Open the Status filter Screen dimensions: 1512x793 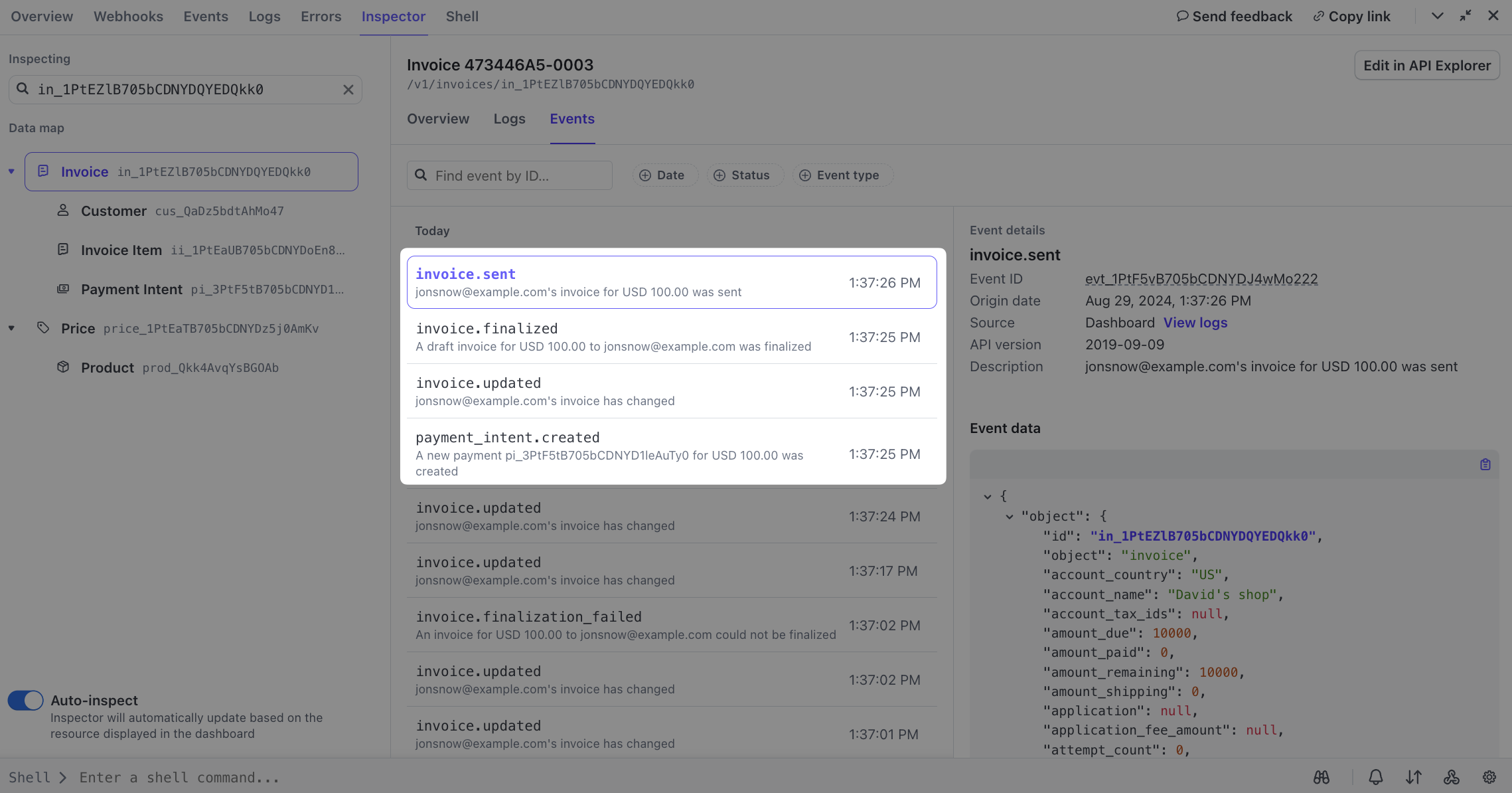coord(742,175)
